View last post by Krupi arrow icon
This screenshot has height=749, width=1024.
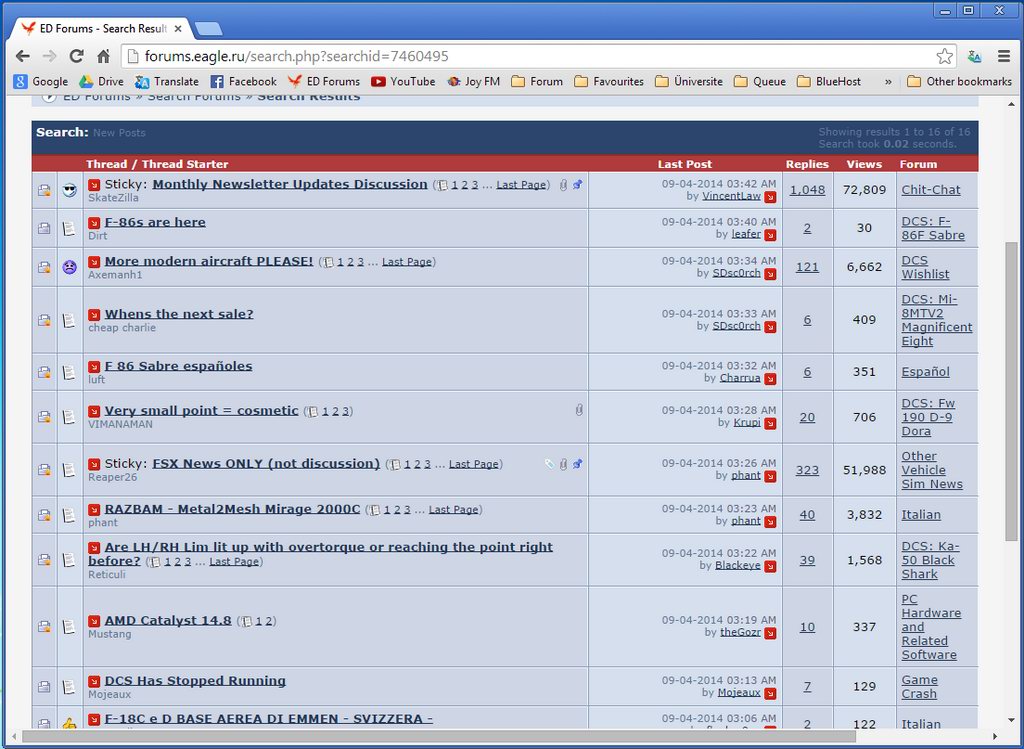click(x=771, y=423)
